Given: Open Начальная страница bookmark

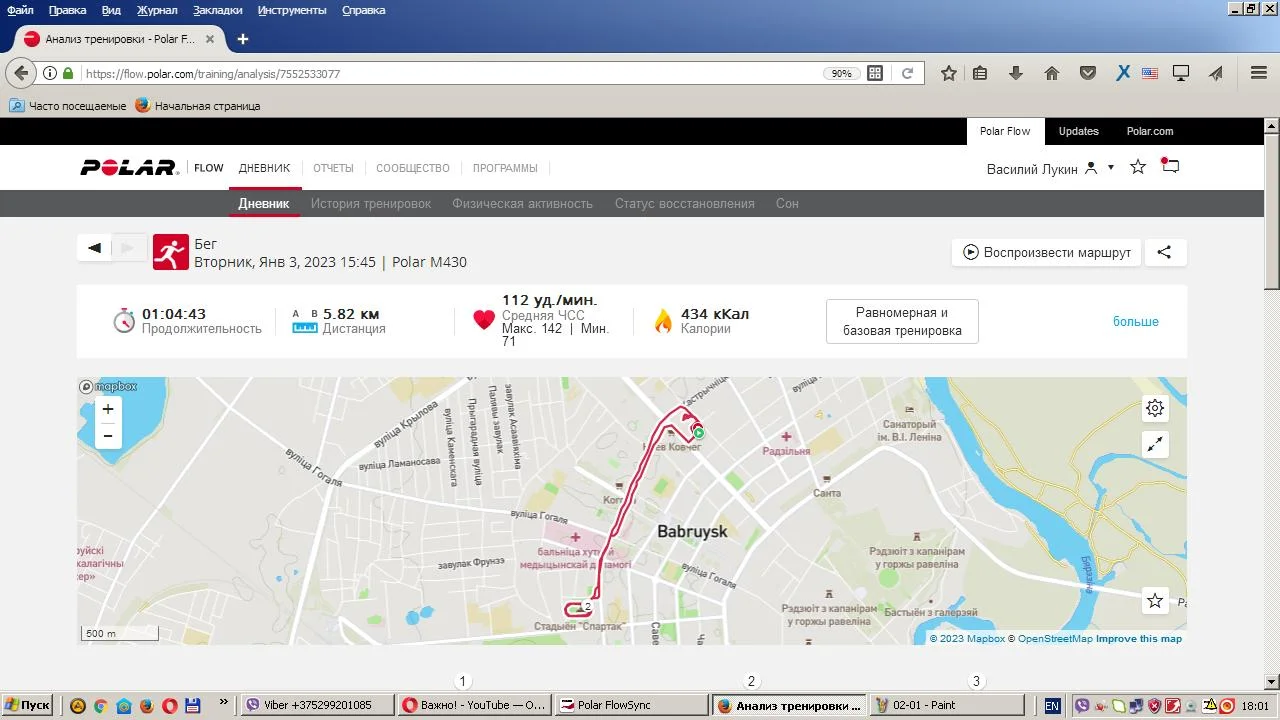Looking at the screenshot, I should 198,105.
